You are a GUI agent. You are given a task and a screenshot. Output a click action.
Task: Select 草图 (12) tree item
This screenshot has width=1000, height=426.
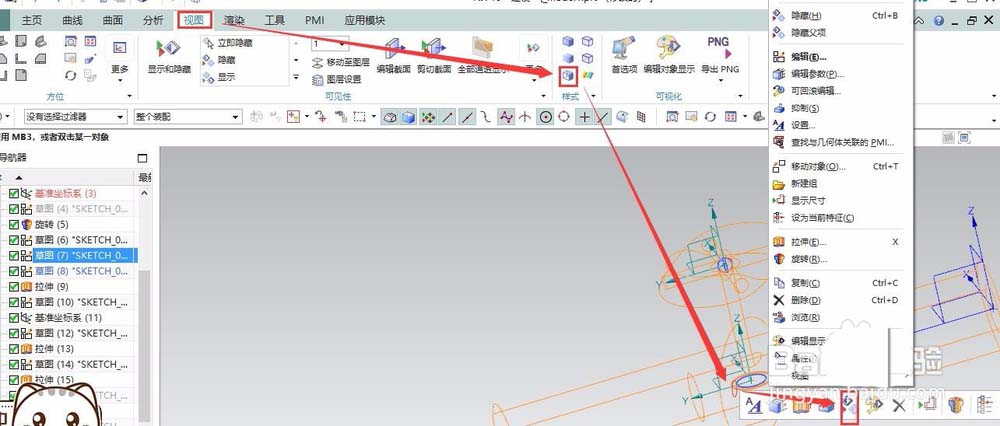coord(83,333)
